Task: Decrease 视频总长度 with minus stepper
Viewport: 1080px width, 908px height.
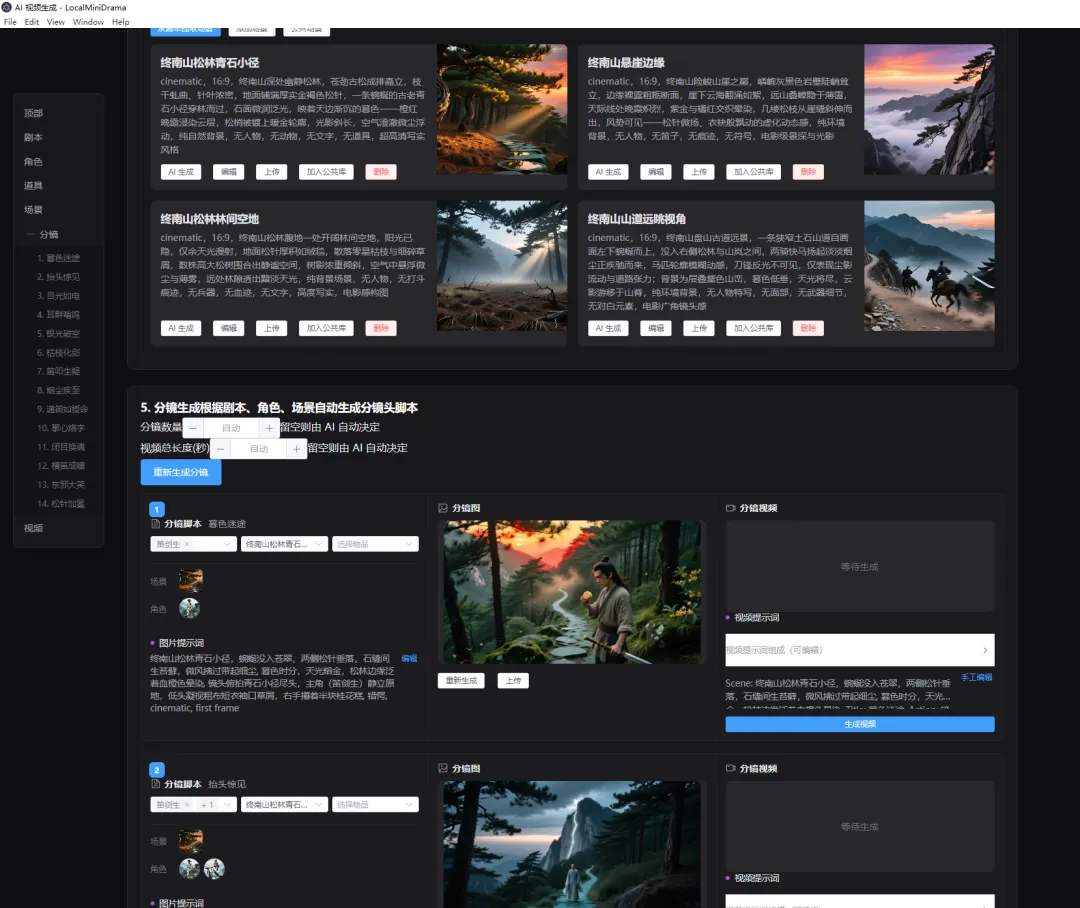Action: (220, 448)
